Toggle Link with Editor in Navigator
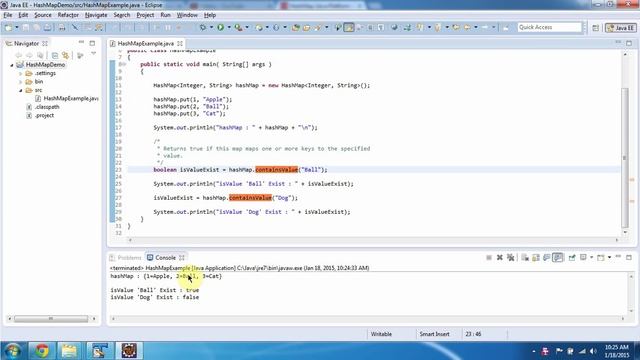 pos(65,55)
